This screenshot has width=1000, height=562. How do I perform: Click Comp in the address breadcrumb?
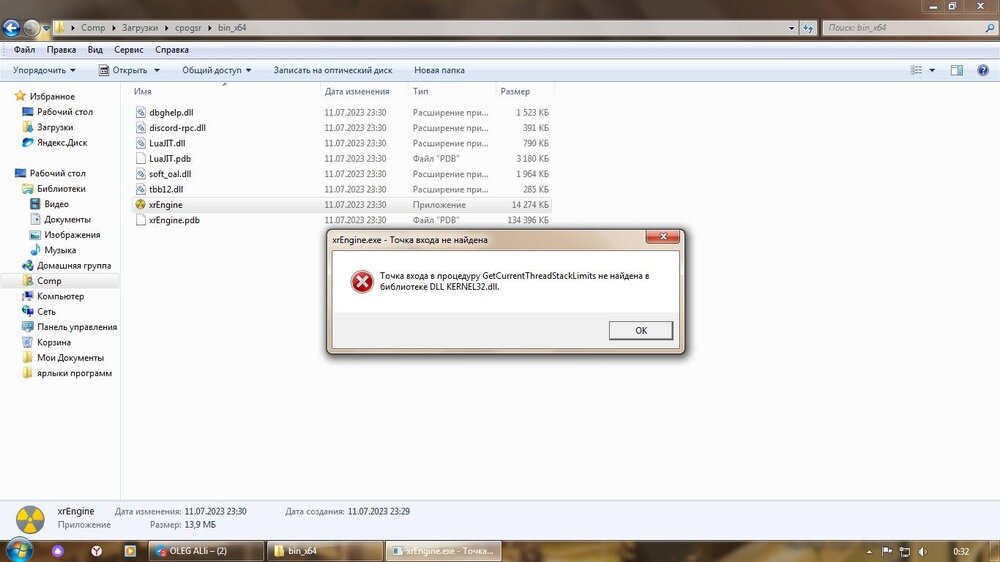point(93,28)
